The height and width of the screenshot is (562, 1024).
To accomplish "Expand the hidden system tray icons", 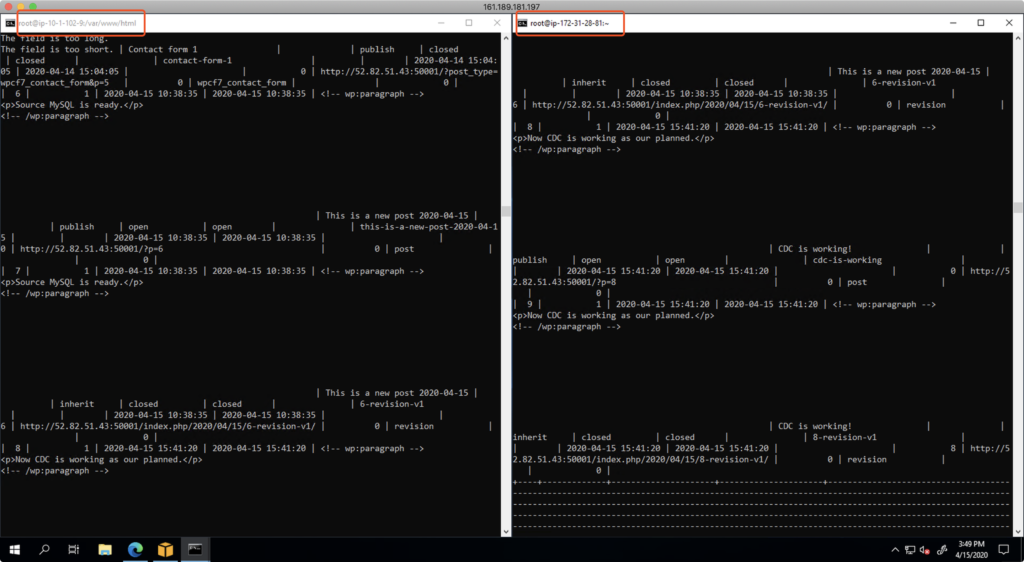I will [x=893, y=550].
